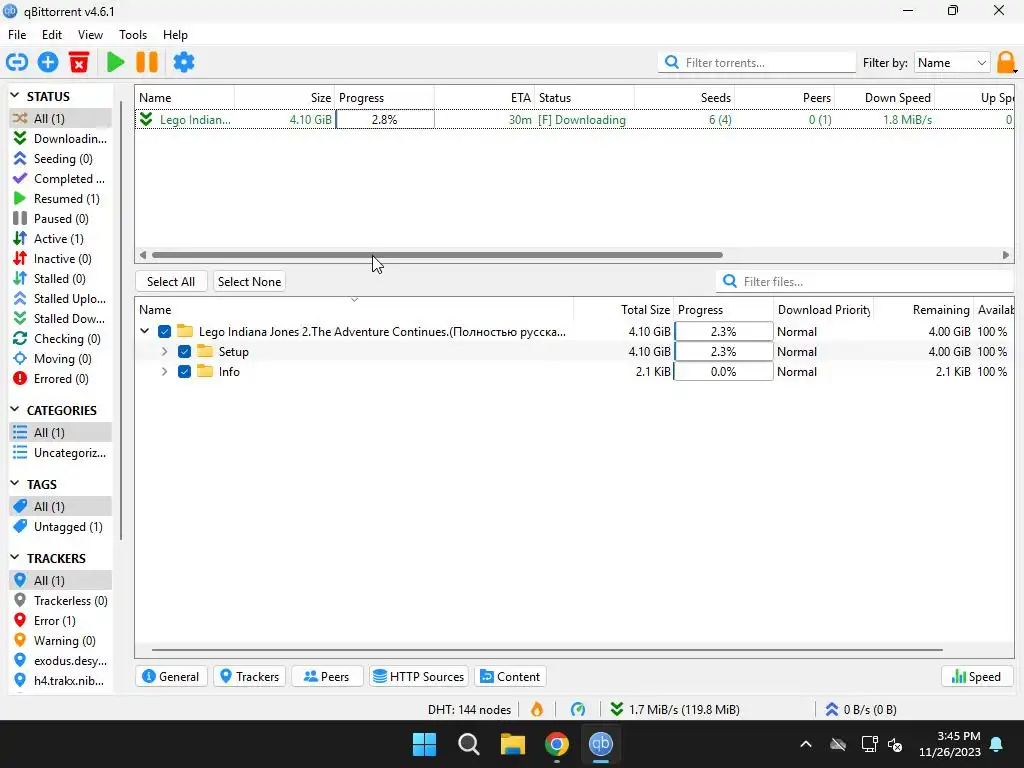Click the Add torrent link icon
The width and height of the screenshot is (1024, 768).
click(17, 62)
